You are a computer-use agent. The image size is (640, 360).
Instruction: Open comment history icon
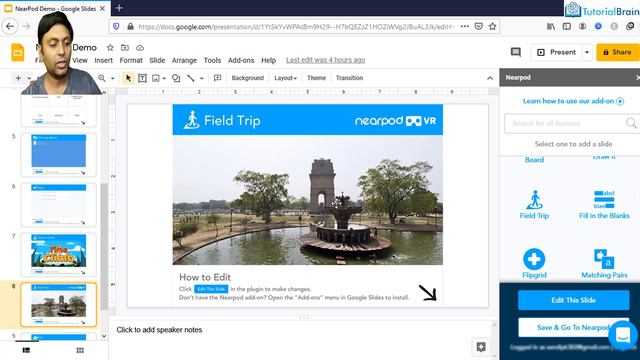[516, 52]
